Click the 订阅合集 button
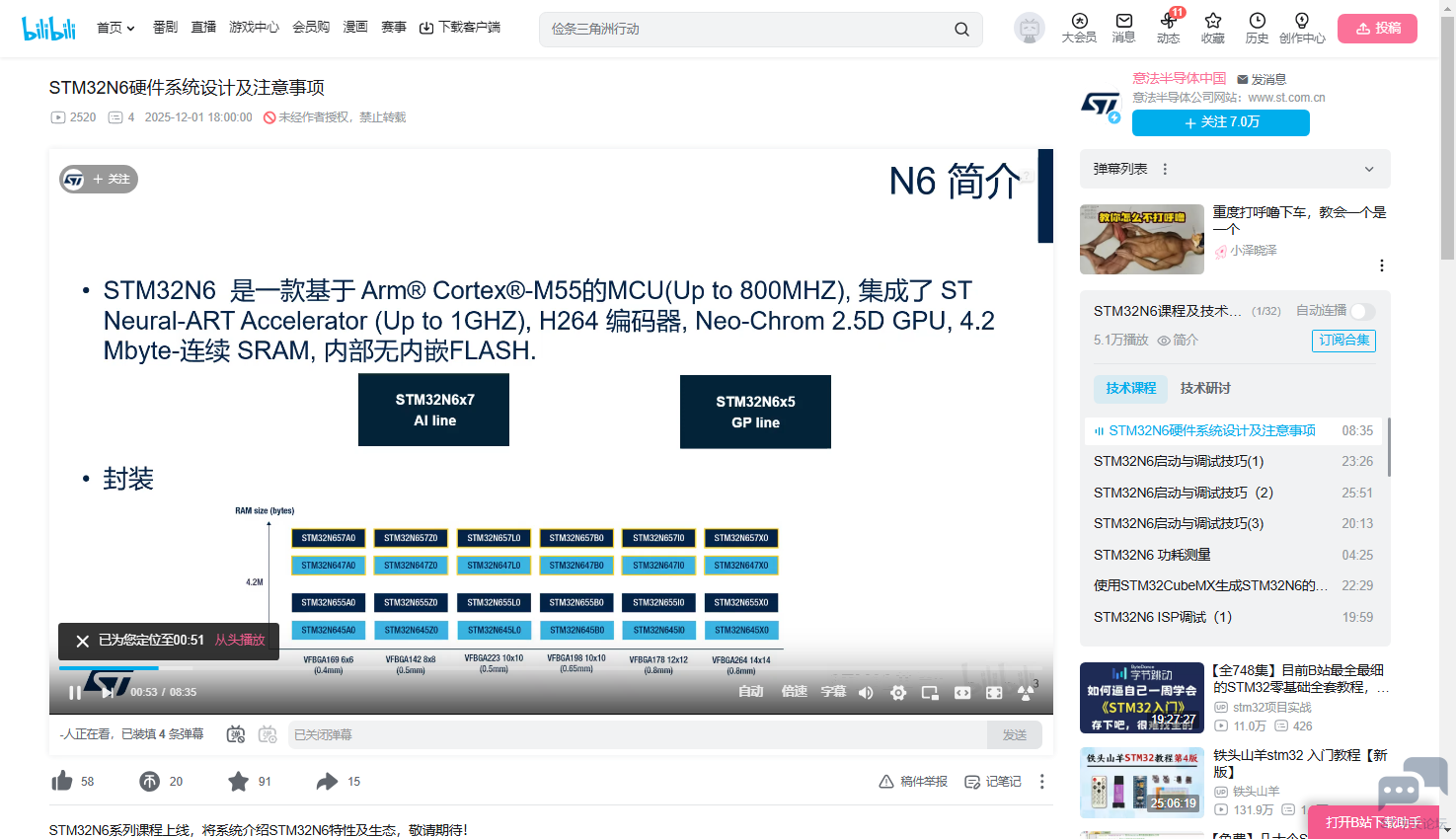The image size is (1456, 839). click(x=1343, y=341)
